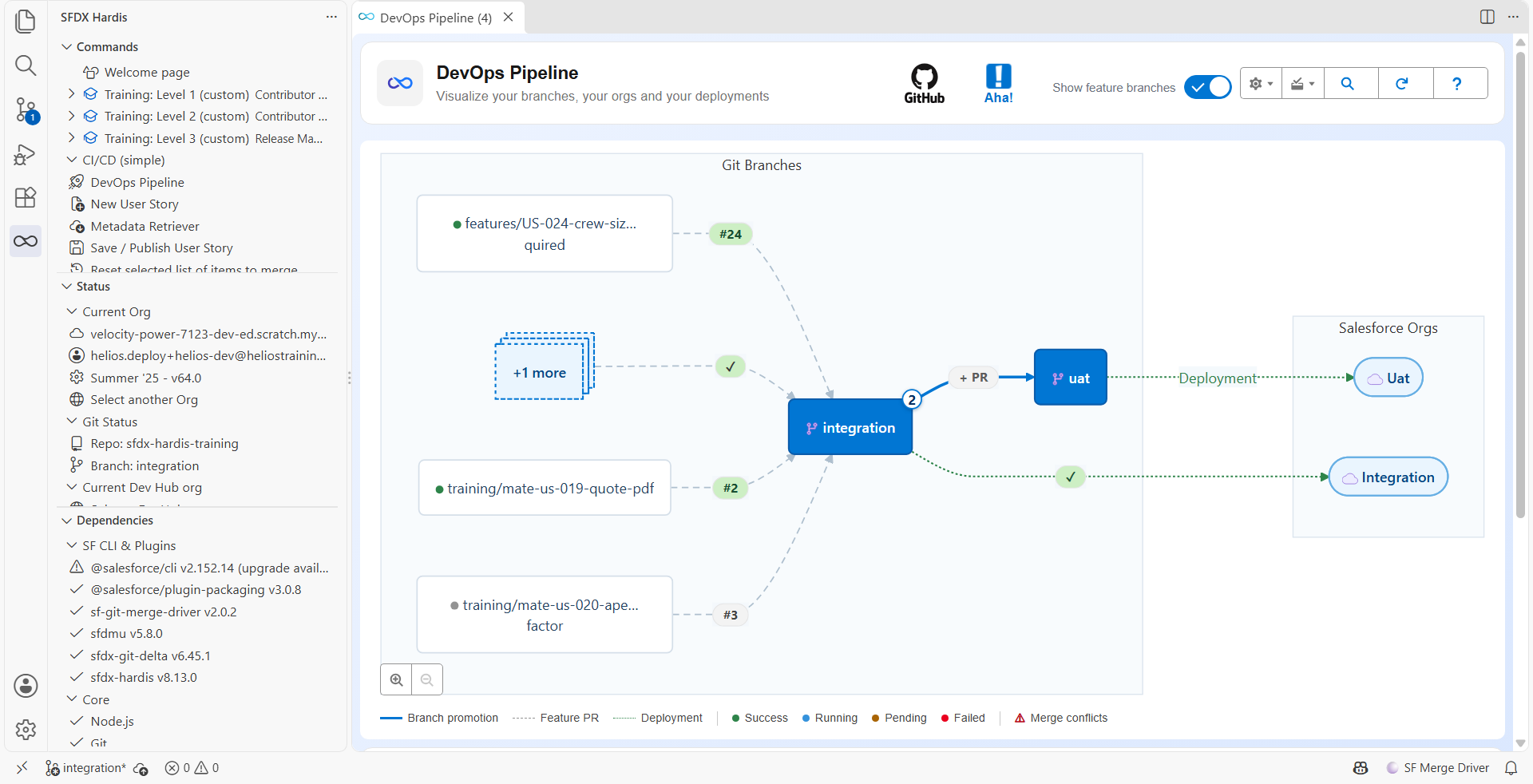Zoom out on the Git Branches diagram
This screenshot has height=784, width=1533.
coord(427,679)
